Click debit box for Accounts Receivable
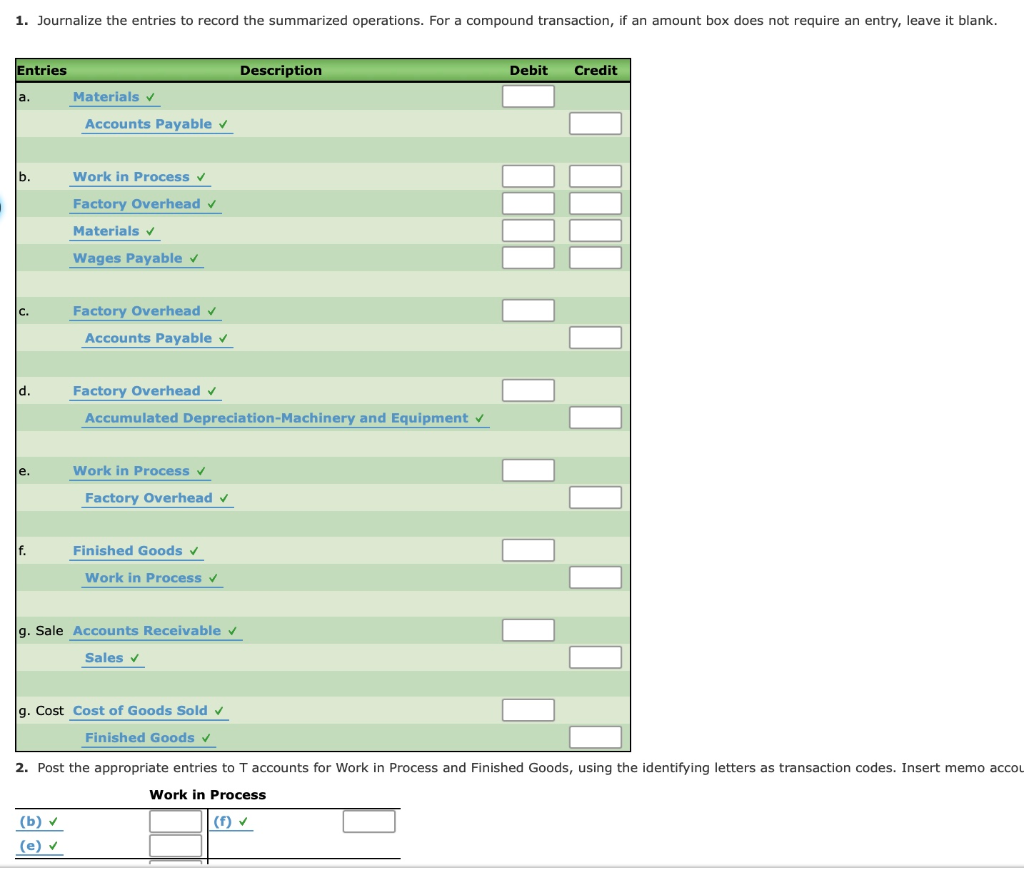The width and height of the screenshot is (1024, 875). [528, 631]
